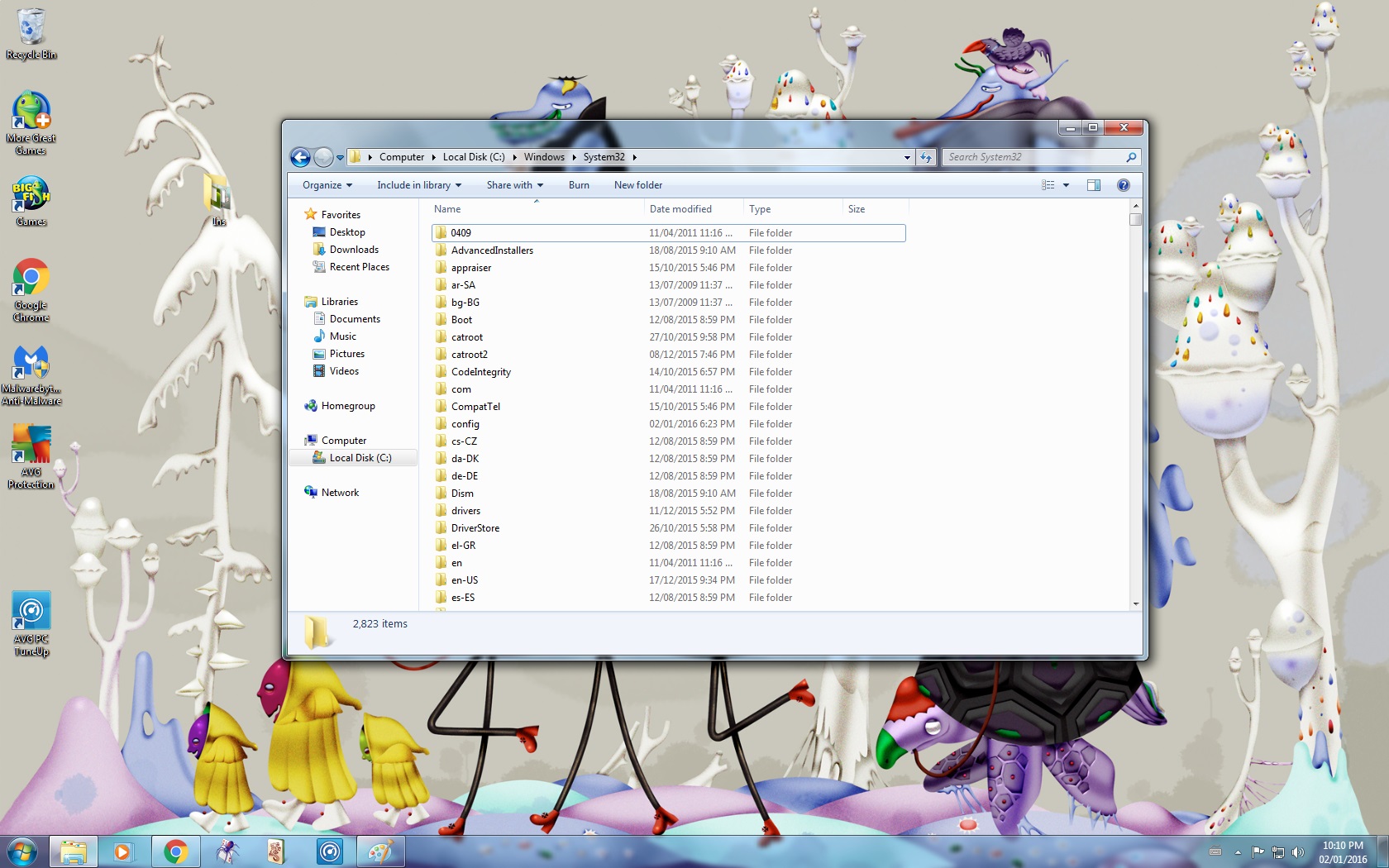Click Windows Explorer taskbar icon
The image size is (1389, 868).
[74, 851]
